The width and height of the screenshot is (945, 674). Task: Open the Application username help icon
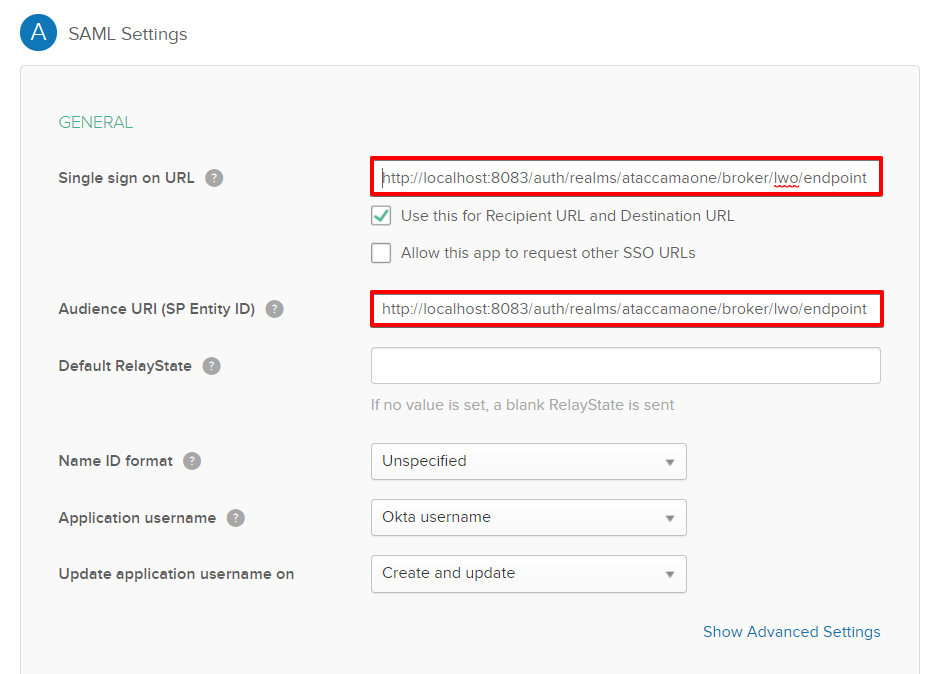pyautogui.click(x=235, y=518)
